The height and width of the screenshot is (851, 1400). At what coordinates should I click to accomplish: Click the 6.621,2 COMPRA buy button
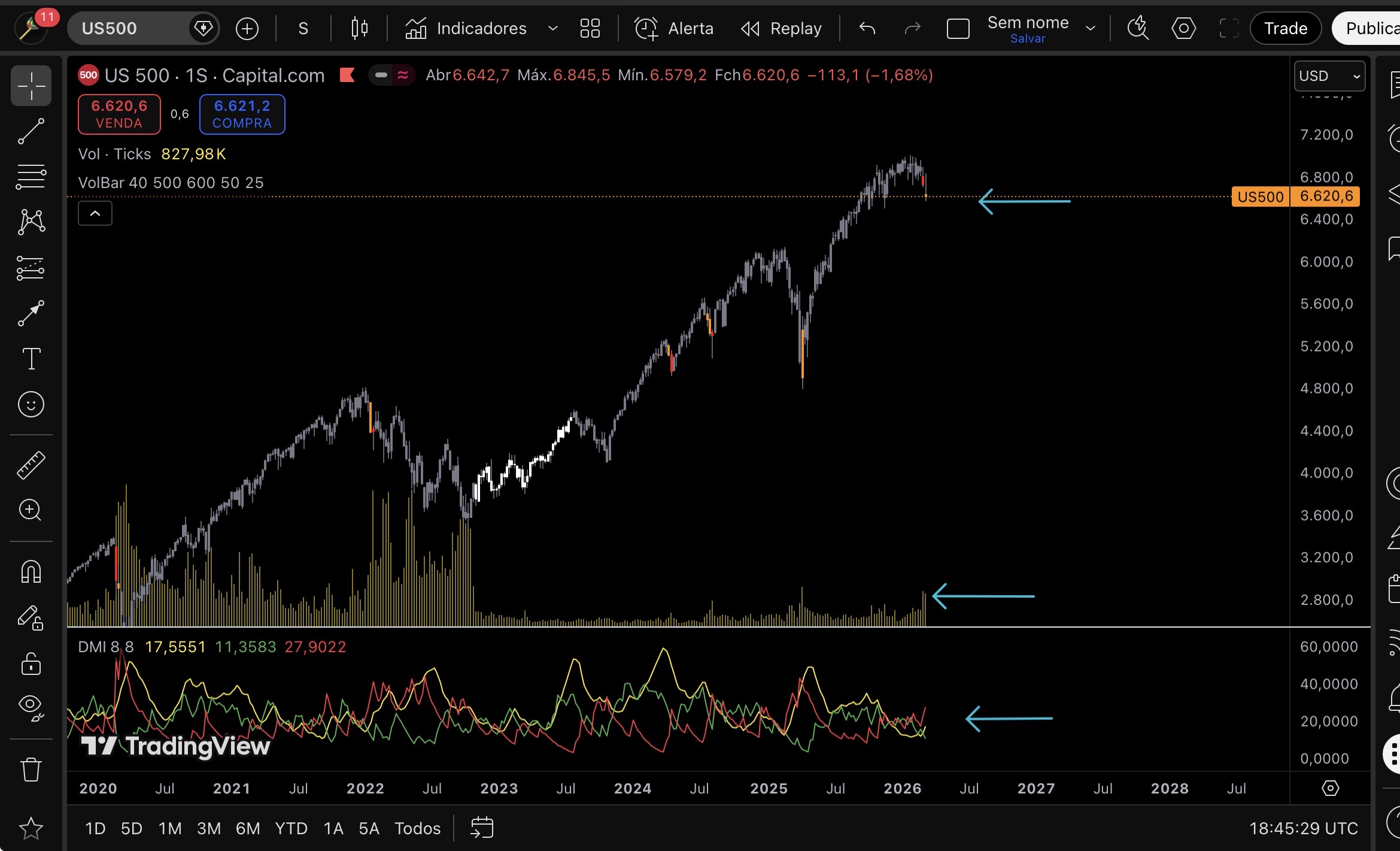pyautogui.click(x=242, y=114)
